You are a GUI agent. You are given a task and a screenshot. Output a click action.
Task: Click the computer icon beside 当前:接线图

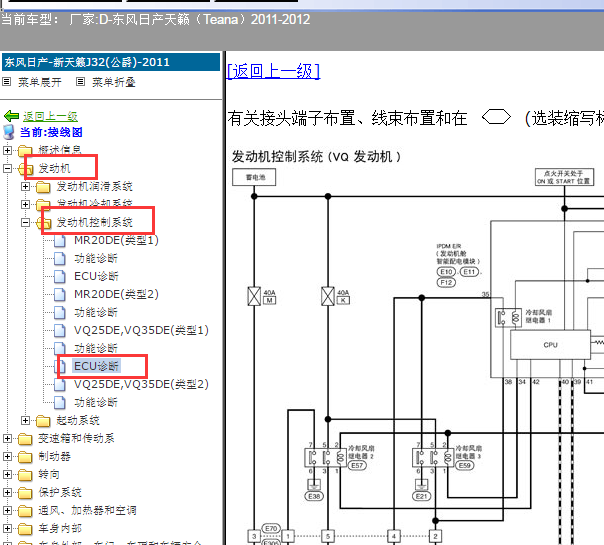[8, 132]
